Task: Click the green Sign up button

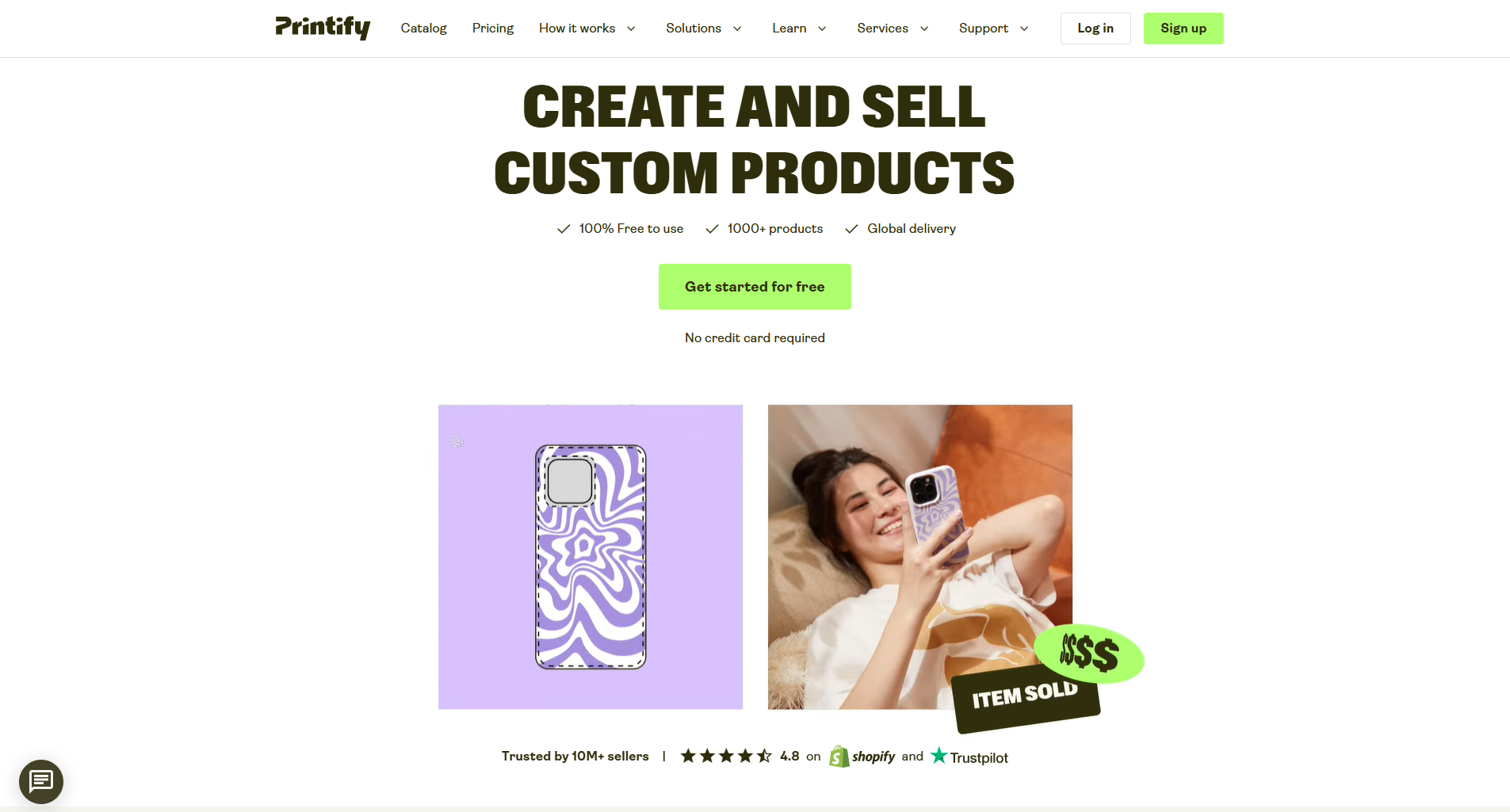Action: 1183,29
